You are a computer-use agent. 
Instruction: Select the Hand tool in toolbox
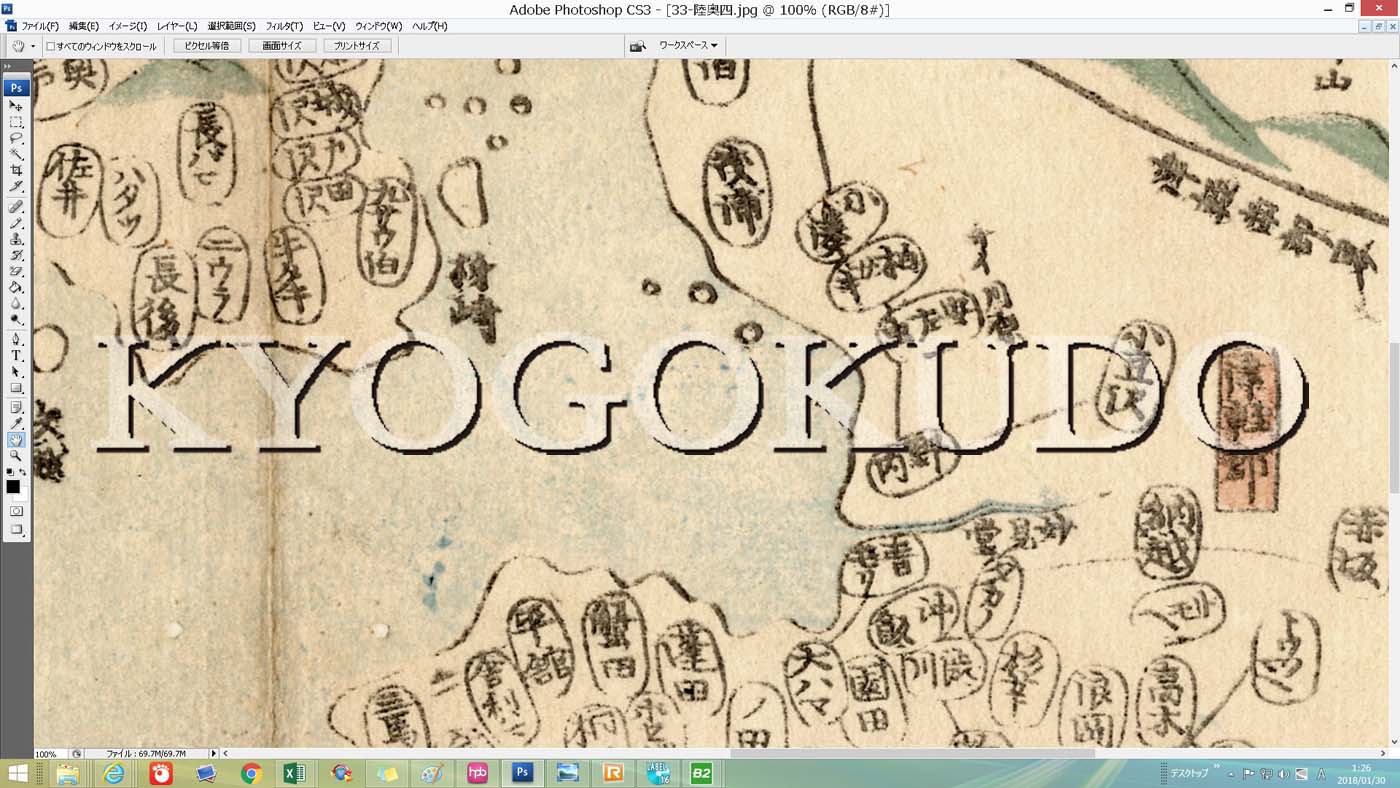coord(16,440)
